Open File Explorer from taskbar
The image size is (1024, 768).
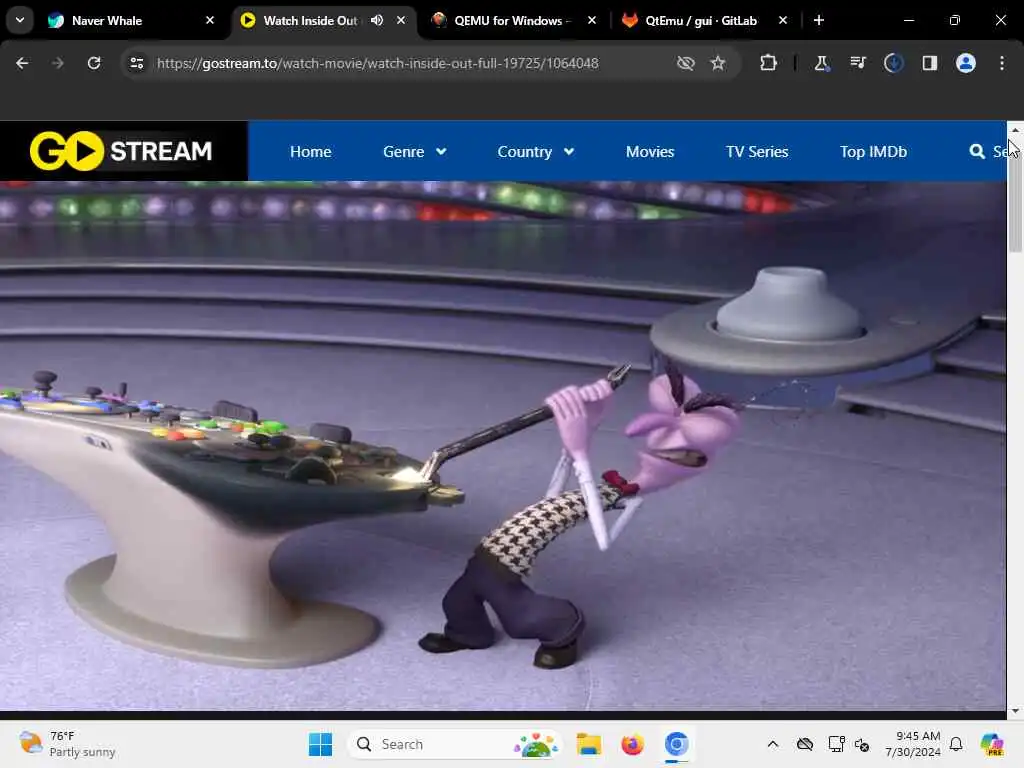pos(588,744)
